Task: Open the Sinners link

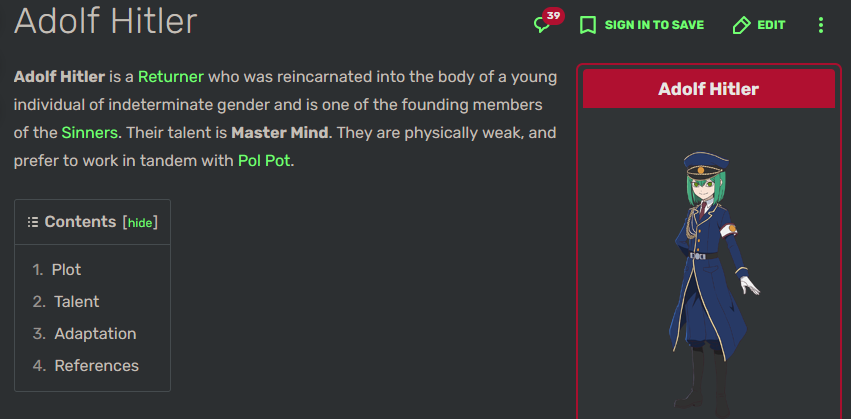Action: coord(90,132)
